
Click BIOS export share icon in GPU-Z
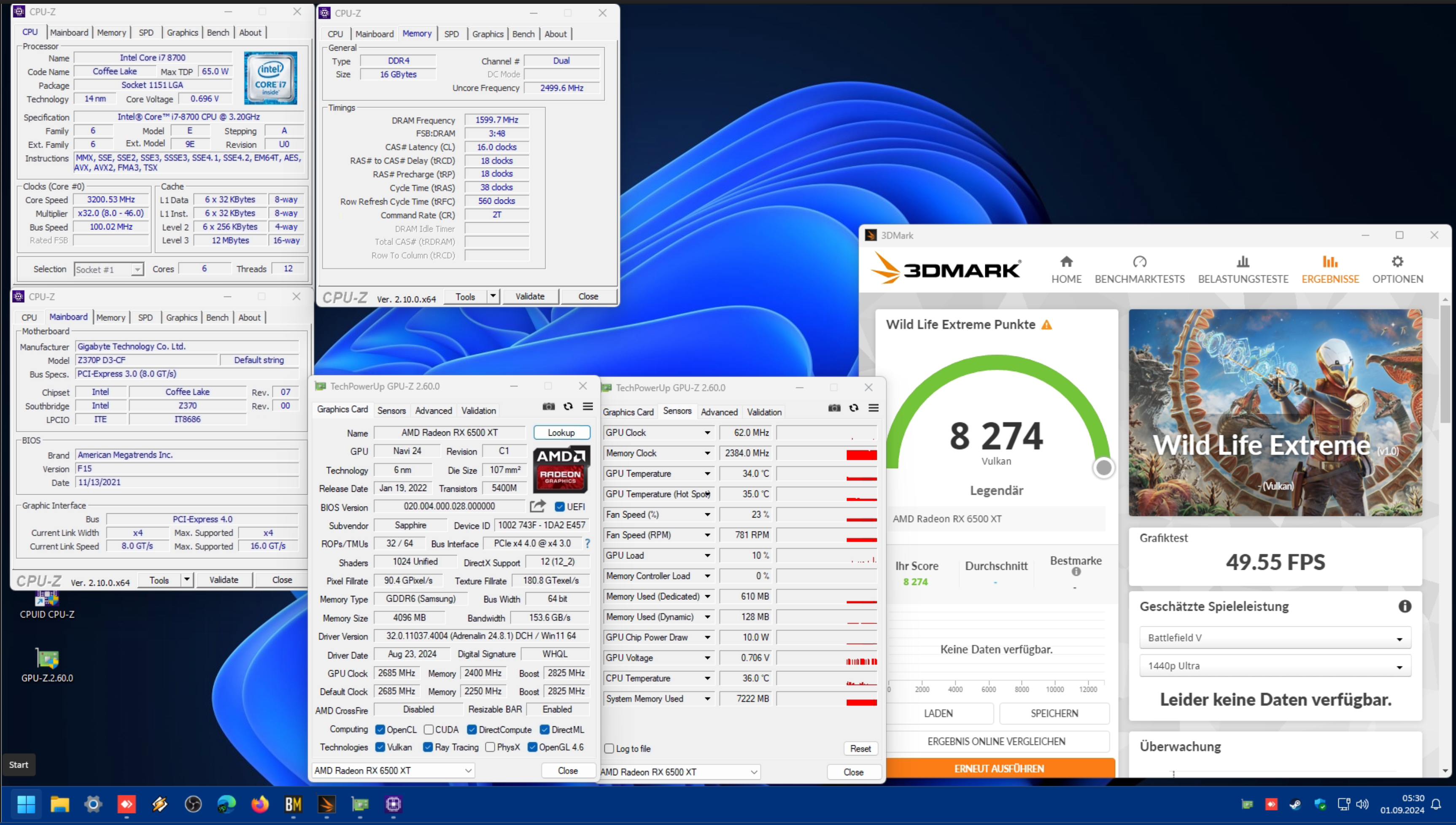(x=538, y=506)
